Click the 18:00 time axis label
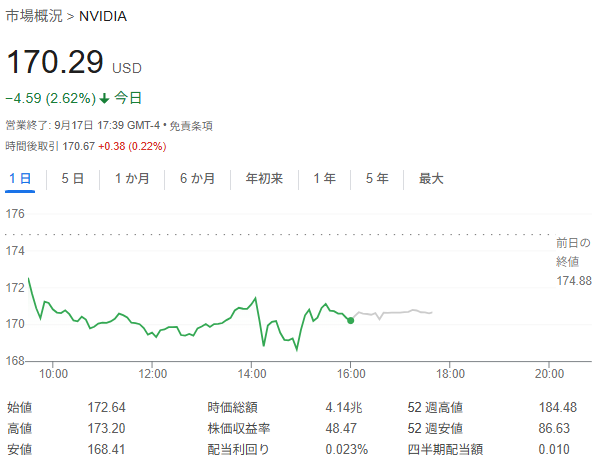 click(450, 374)
